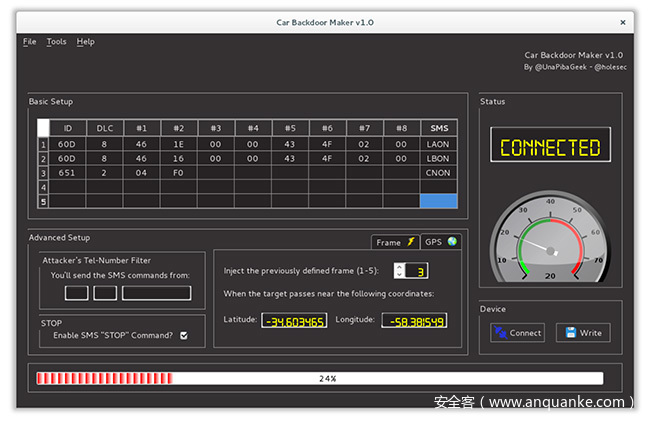Select the highlighted SMS cell in row 5

click(438, 201)
